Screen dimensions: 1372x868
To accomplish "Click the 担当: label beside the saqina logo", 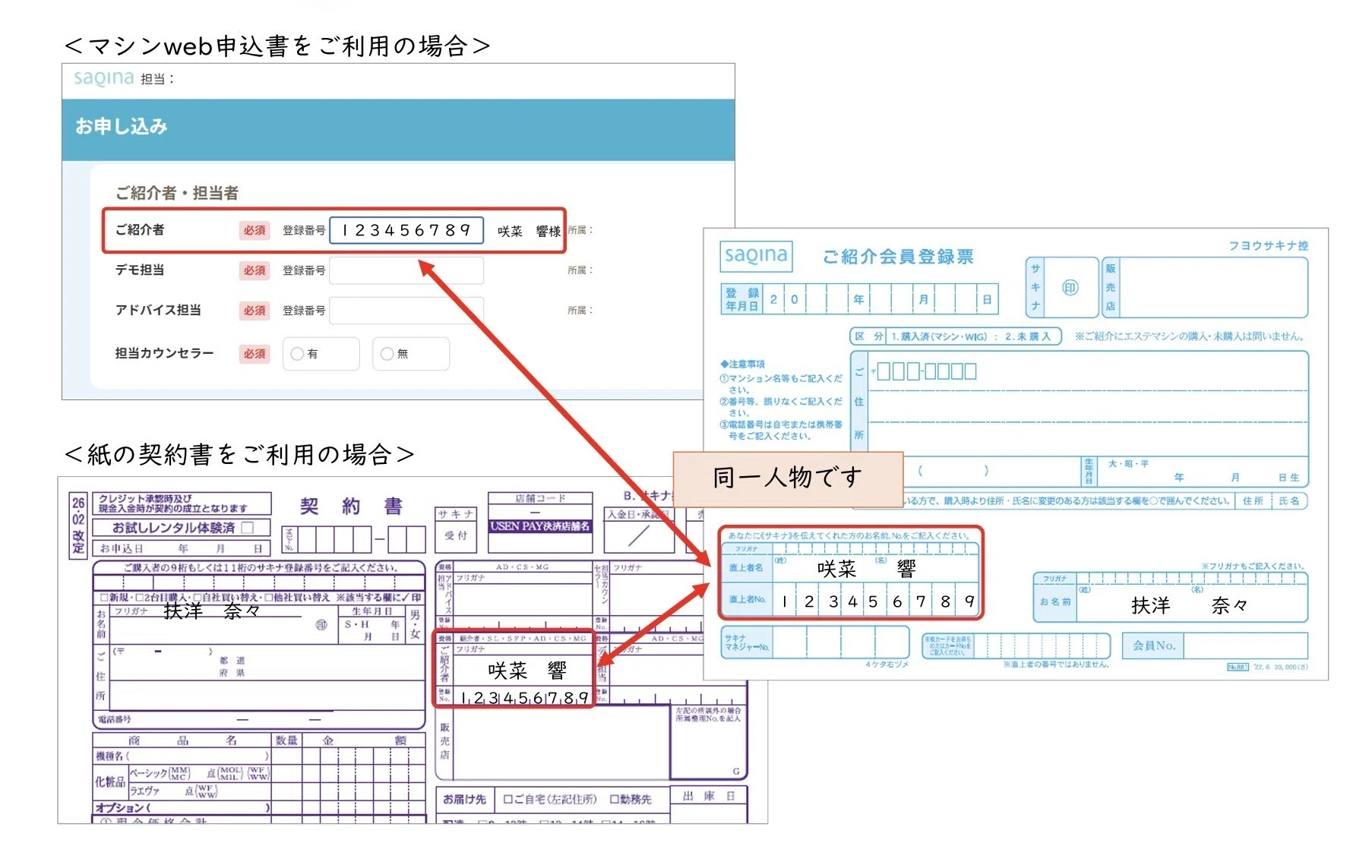I will coord(157,79).
